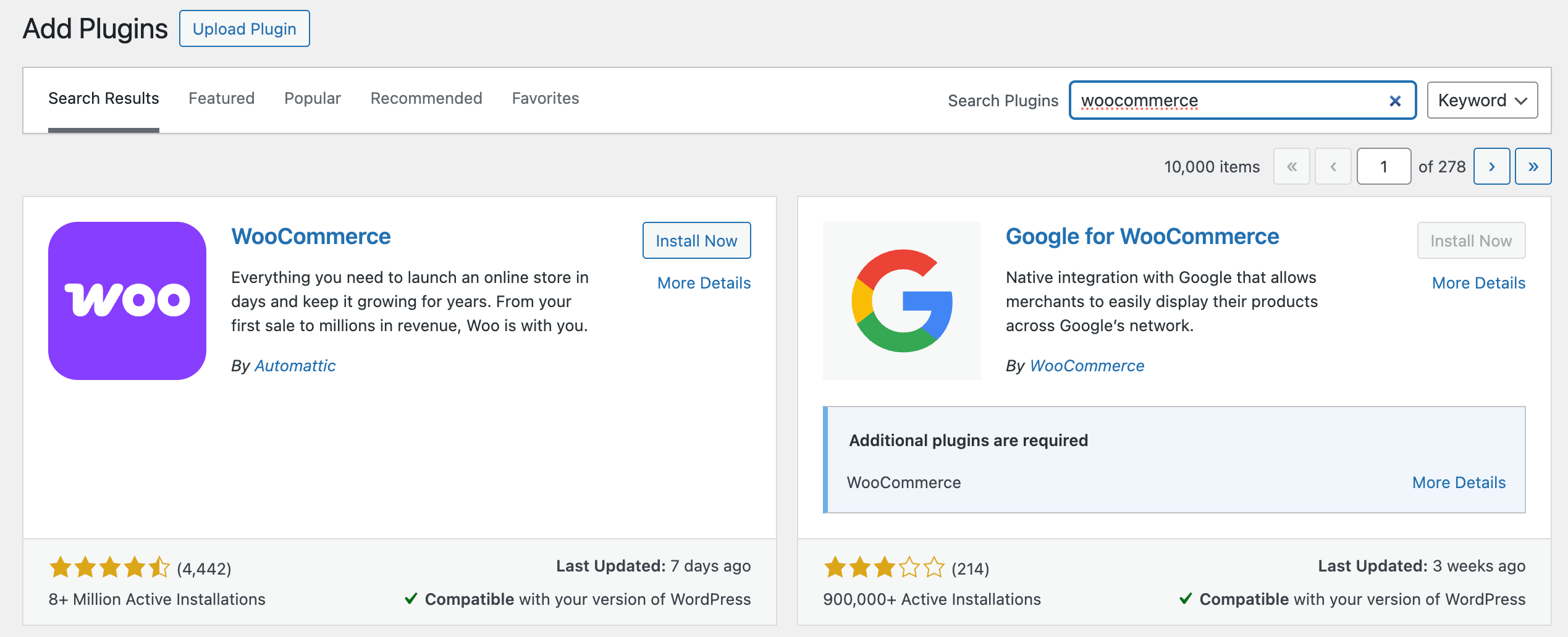Open the Google for WooCommerce title link
Viewport: 1568px width, 637px height.
click(1142, 237)
